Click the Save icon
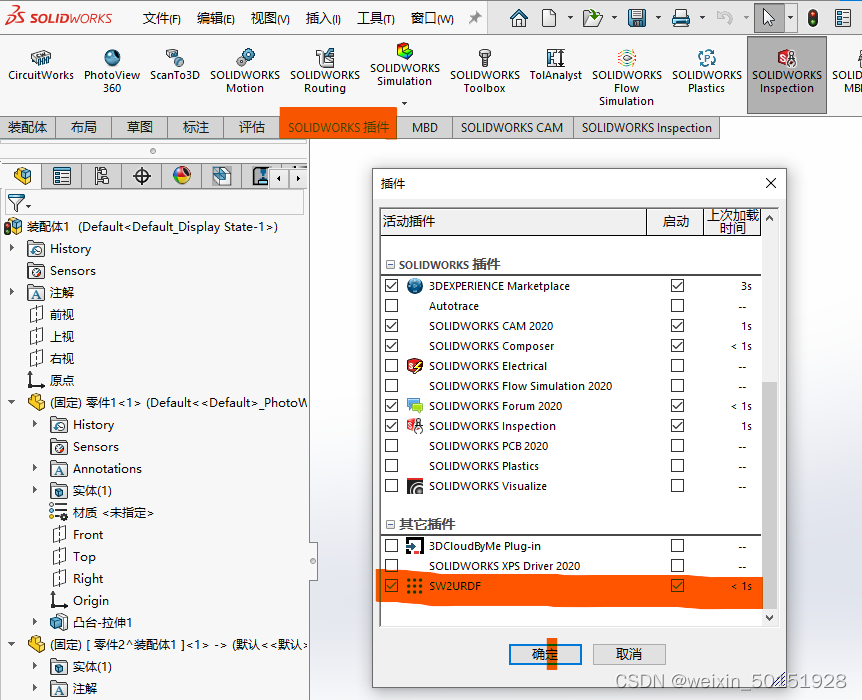The image size is (862, 700). click(637, 18)
